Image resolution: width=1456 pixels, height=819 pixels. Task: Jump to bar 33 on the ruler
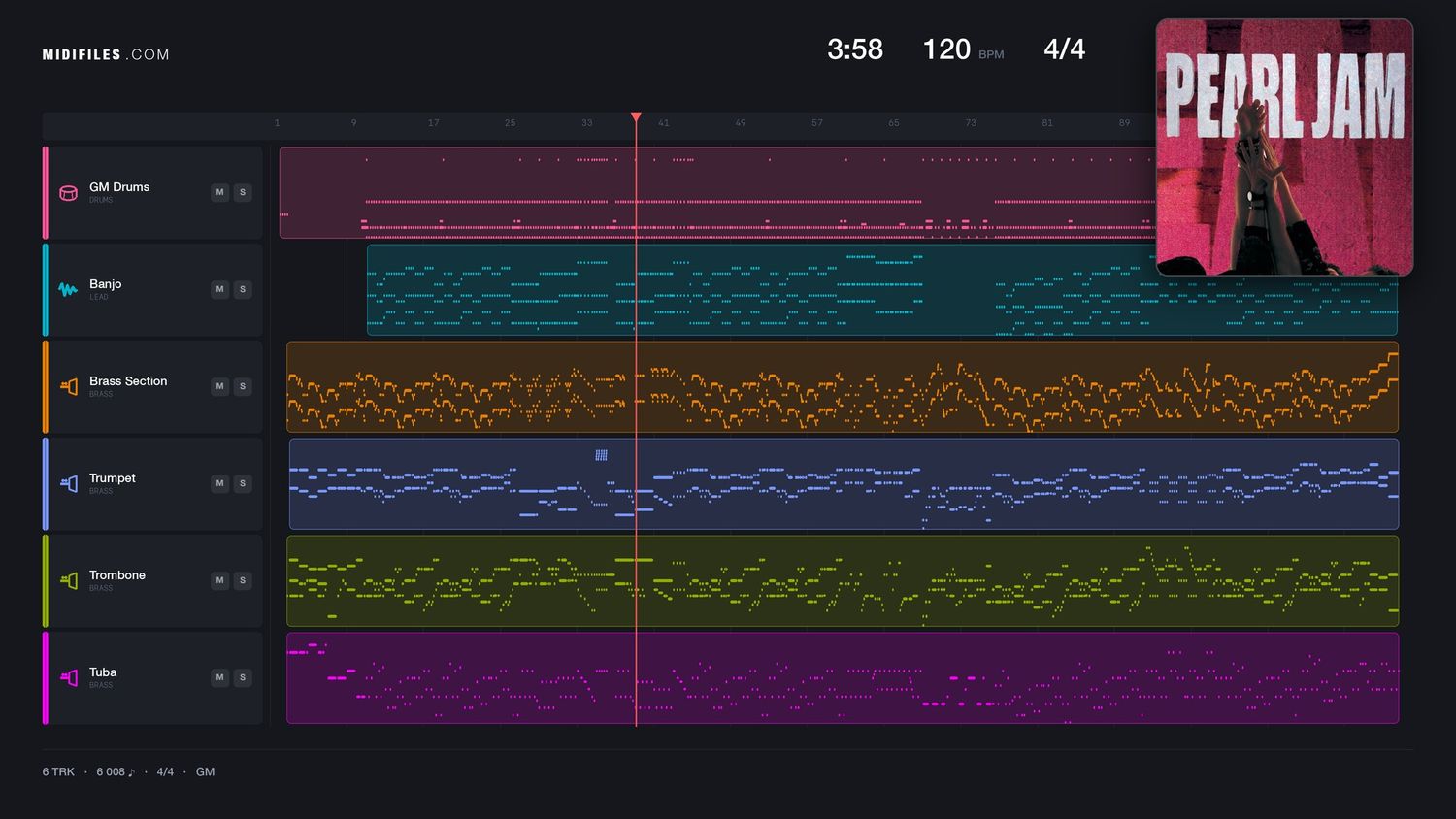(x=587, y=123)
